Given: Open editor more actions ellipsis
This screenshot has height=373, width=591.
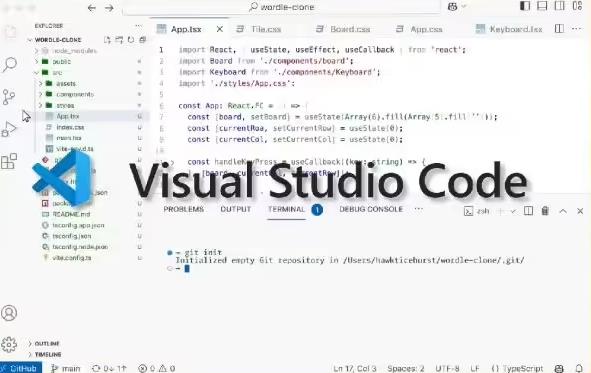Looking at the screenshot, I should pos(576,29).
